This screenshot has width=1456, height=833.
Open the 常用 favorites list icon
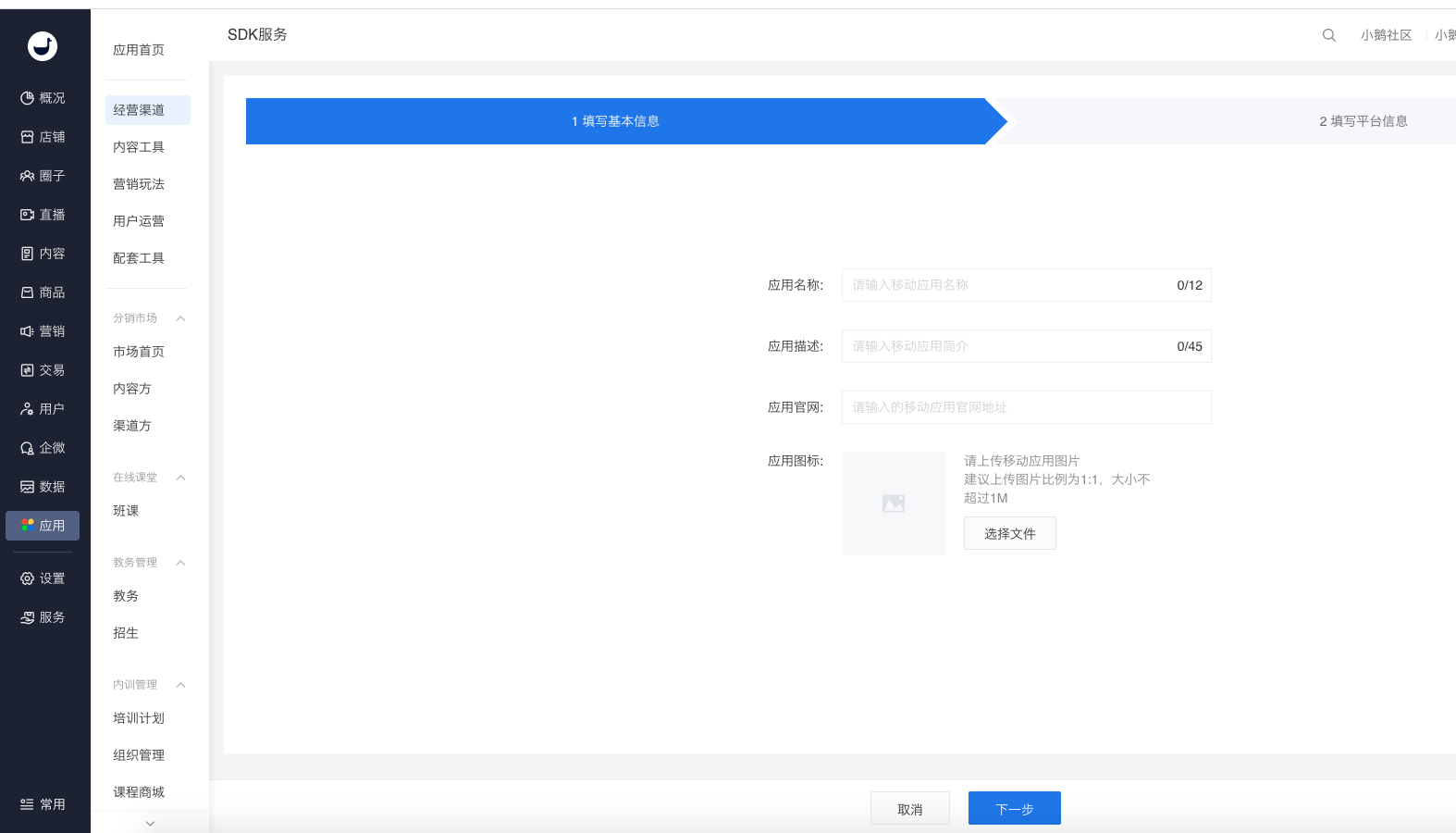pyautogui.click(x=28, y=804)
